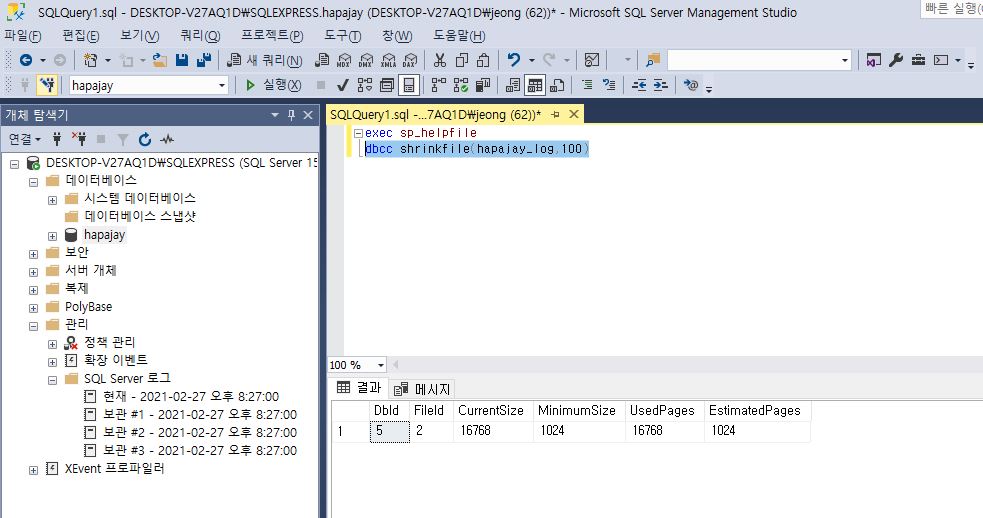
Task: Click the 실행(X) execute button
Action: click(273, 85)
